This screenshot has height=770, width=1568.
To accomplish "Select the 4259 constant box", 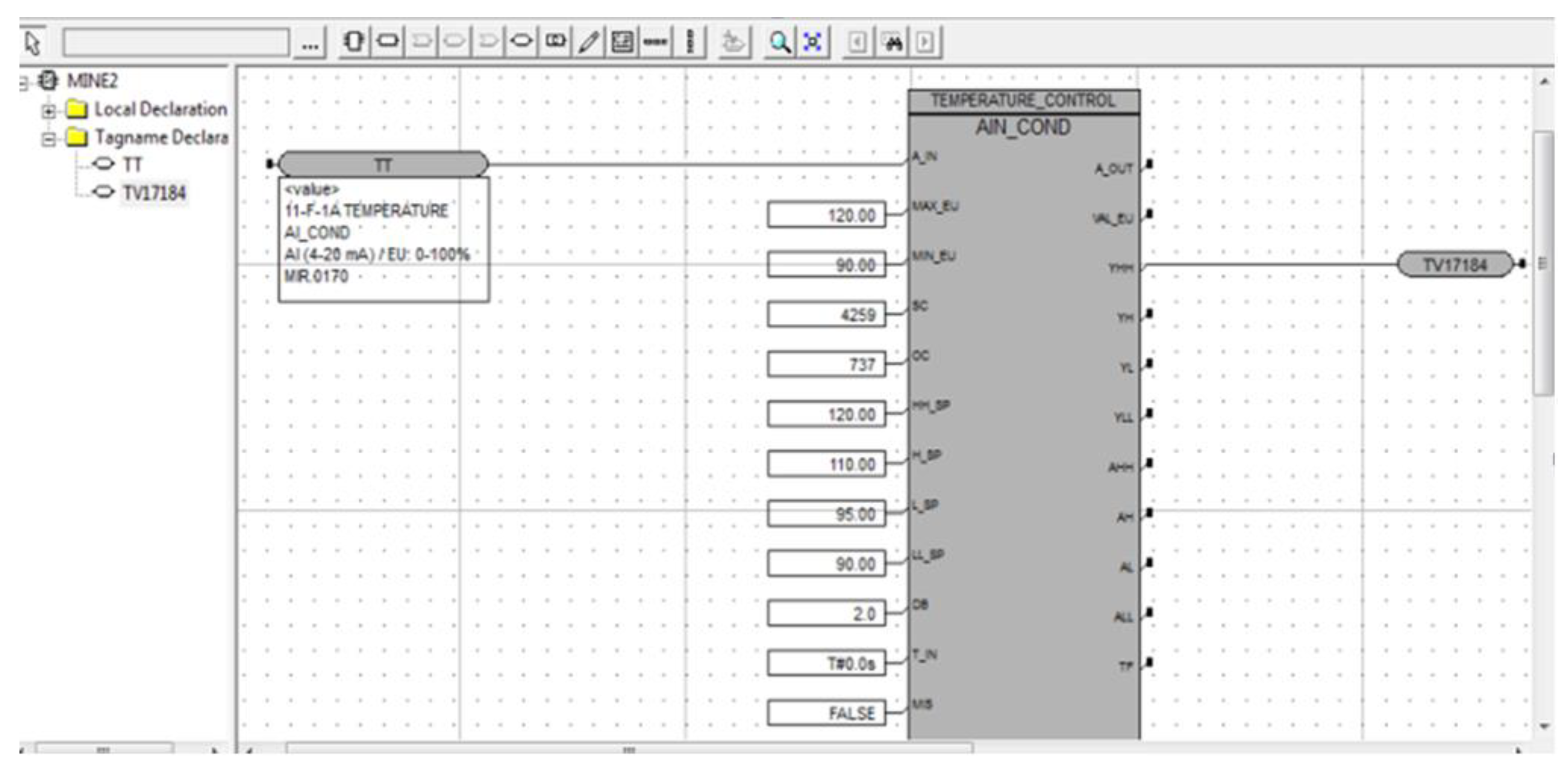I will pos(826,314).
